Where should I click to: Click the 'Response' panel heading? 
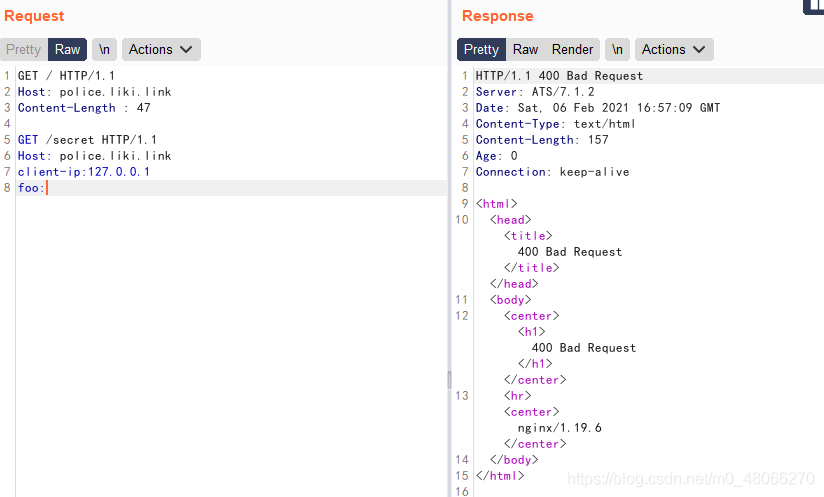coord(498,16)
